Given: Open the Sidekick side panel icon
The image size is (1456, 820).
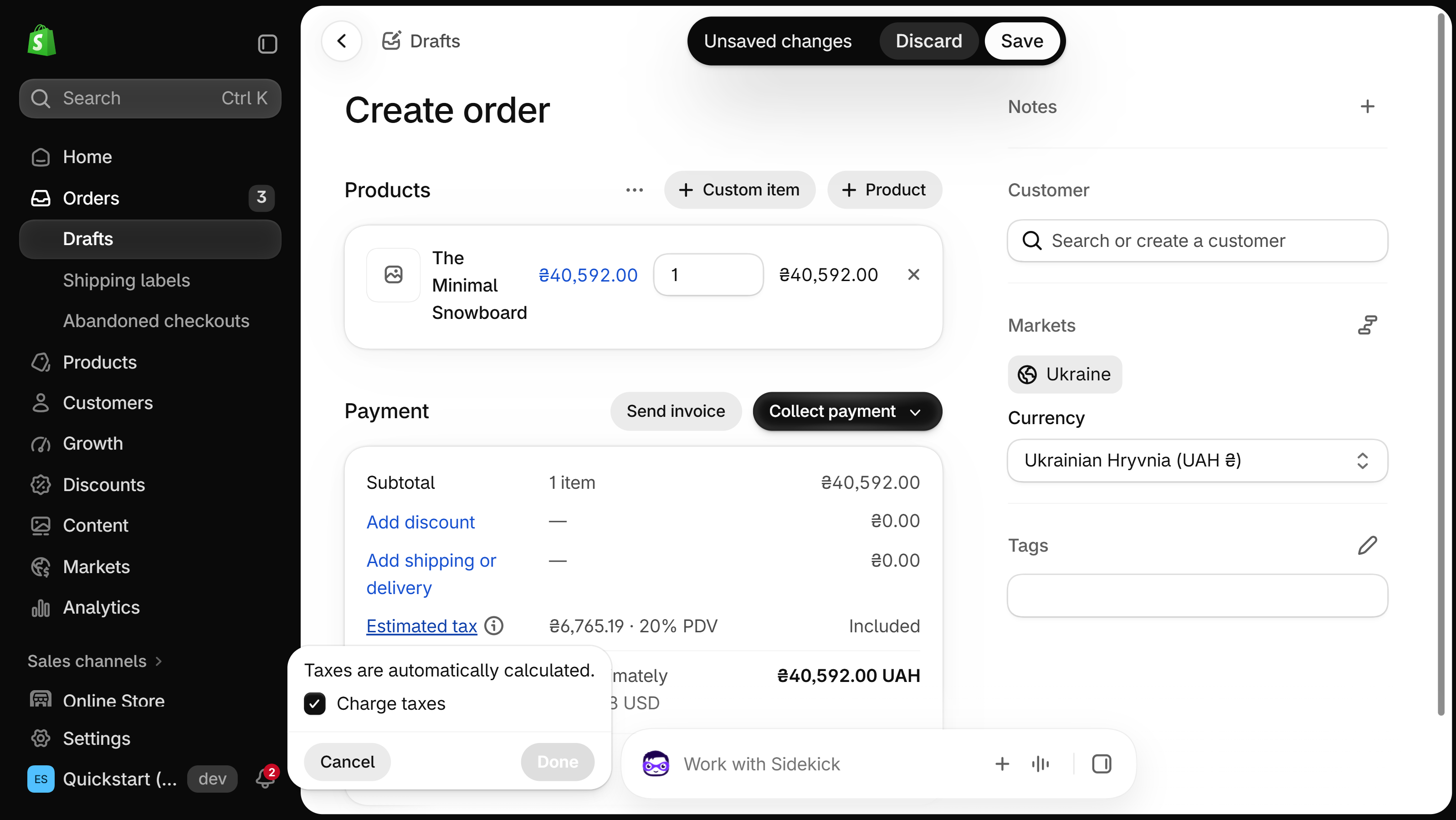Looking at the screenshot, I should pyautogui.click(x=1101, y=764).
